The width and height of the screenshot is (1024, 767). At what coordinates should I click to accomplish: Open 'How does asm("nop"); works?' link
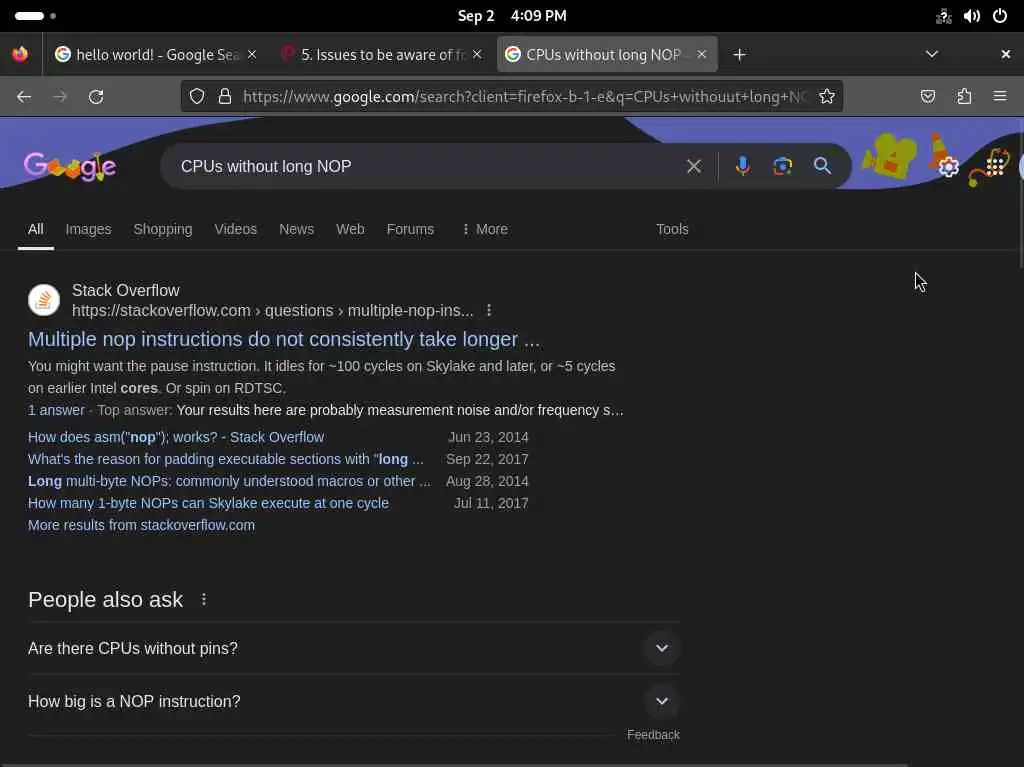[176, 437]
